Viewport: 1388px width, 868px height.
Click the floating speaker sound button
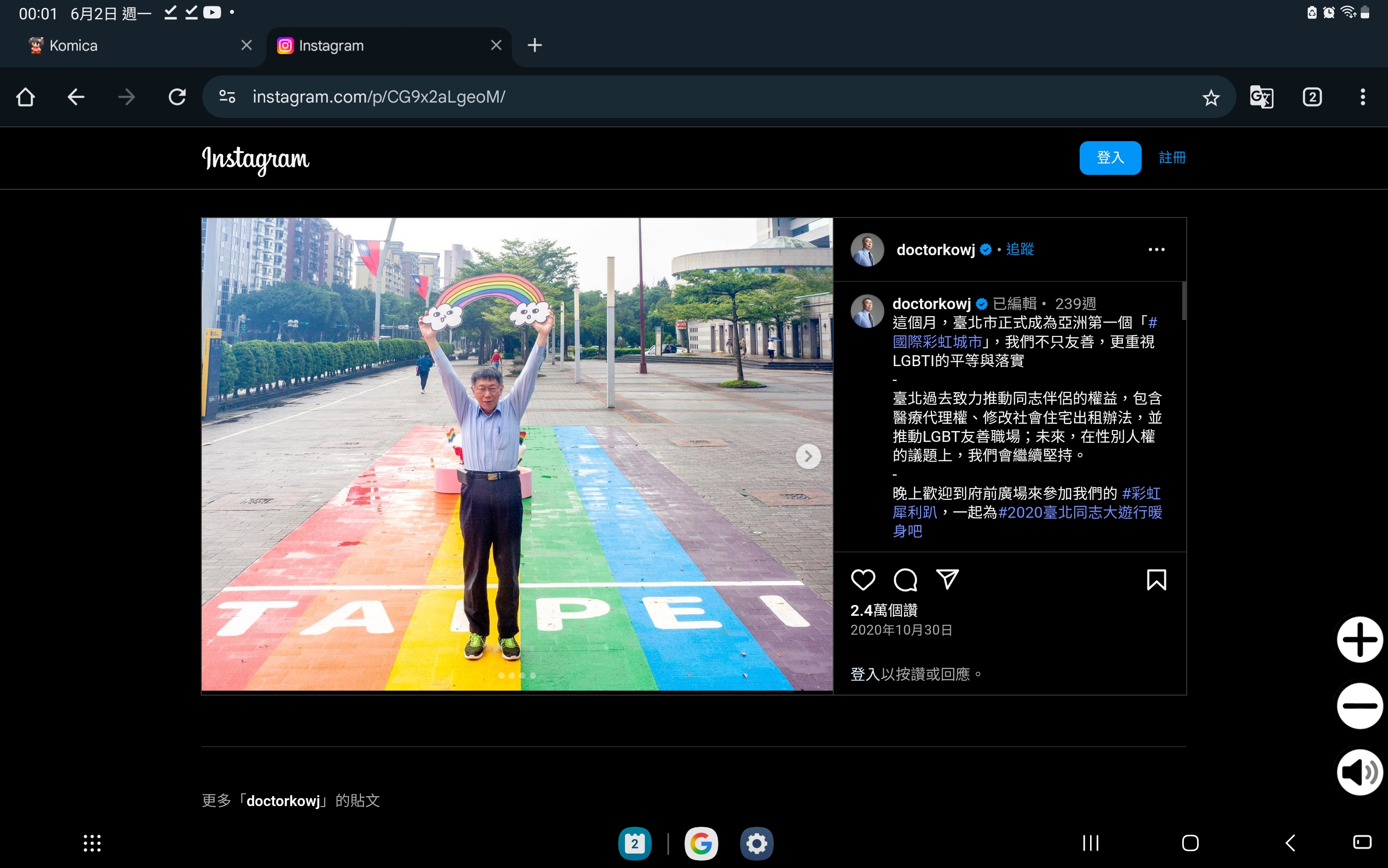pos(1359,772)
